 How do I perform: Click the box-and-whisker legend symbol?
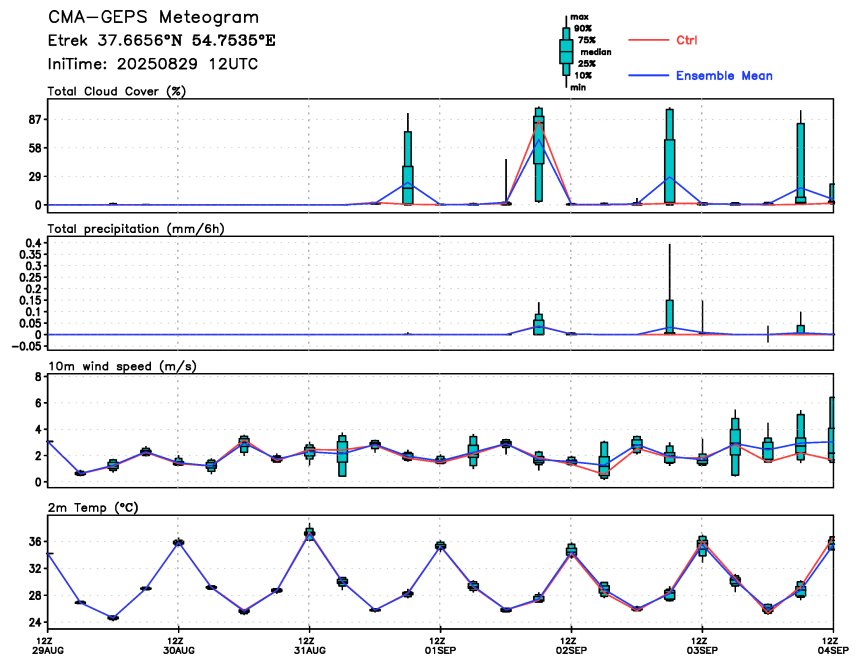pyautogui.click(x=566, y=52)
